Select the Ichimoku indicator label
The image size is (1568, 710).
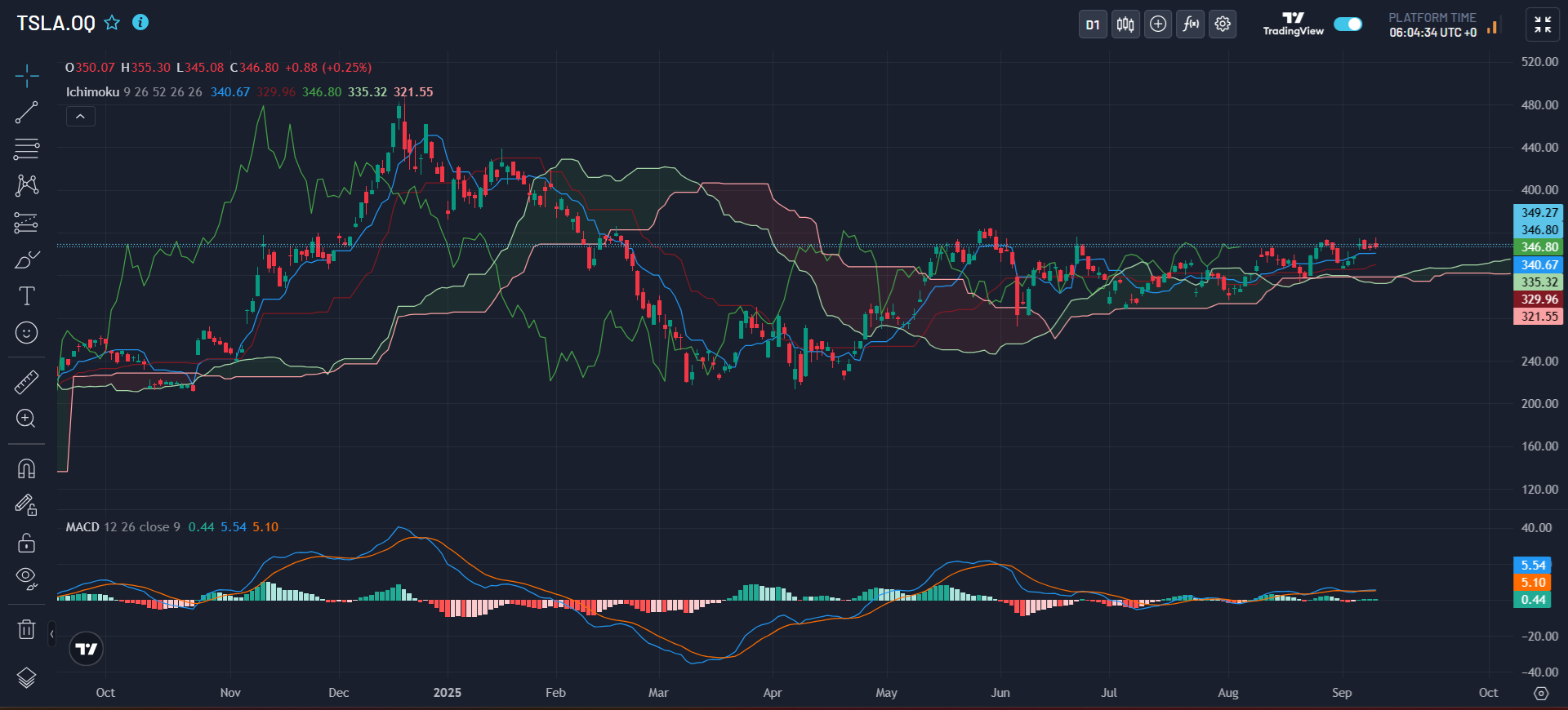[x=92, y=92]
